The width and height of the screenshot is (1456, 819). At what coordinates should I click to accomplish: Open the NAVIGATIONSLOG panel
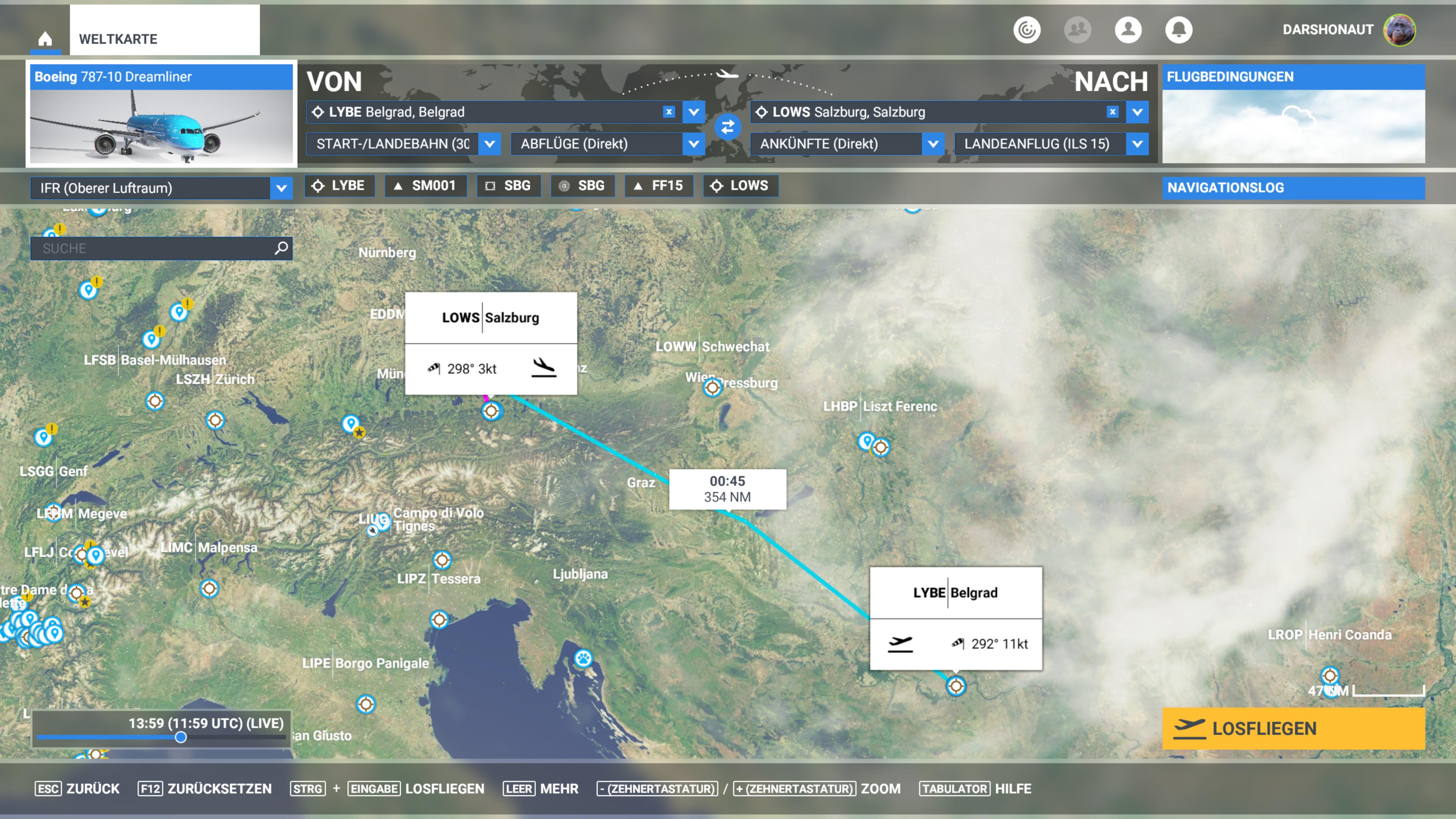click(1293, 188)
